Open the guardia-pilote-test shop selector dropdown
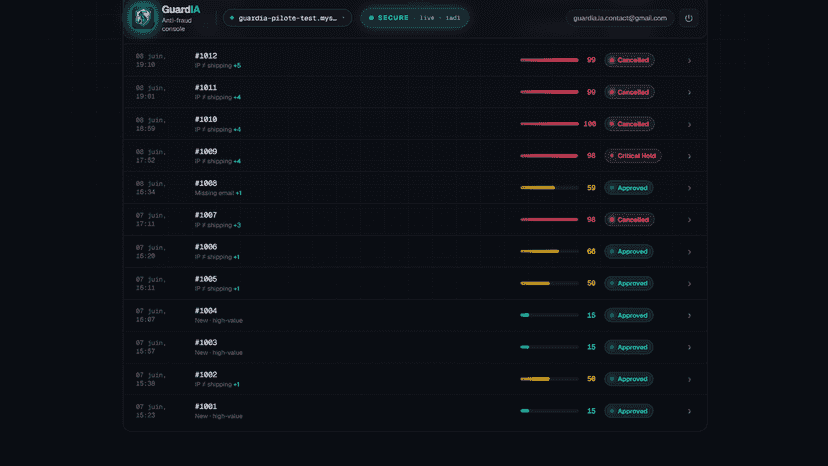The height and width of the screenshot is (466, 828). click(x=287, y=18)
